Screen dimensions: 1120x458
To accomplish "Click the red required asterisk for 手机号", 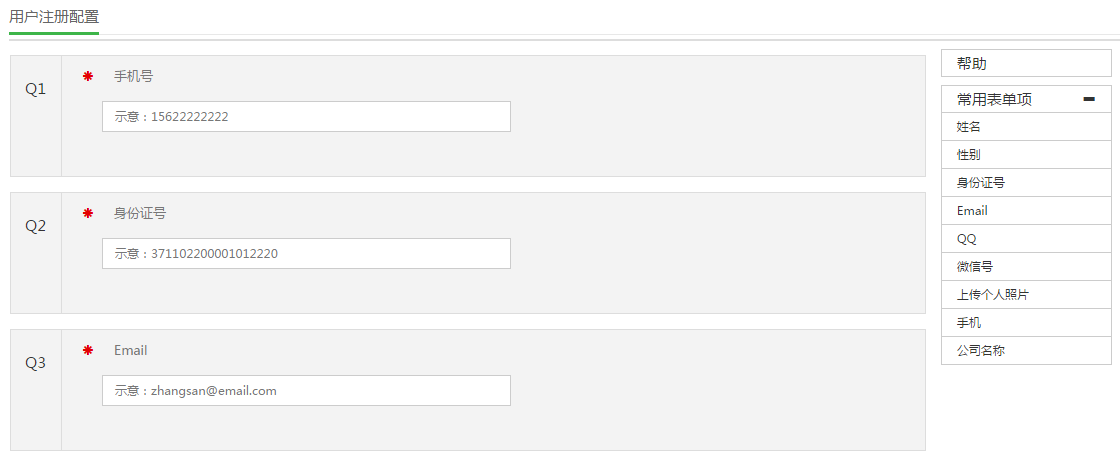I will point(88,76).
